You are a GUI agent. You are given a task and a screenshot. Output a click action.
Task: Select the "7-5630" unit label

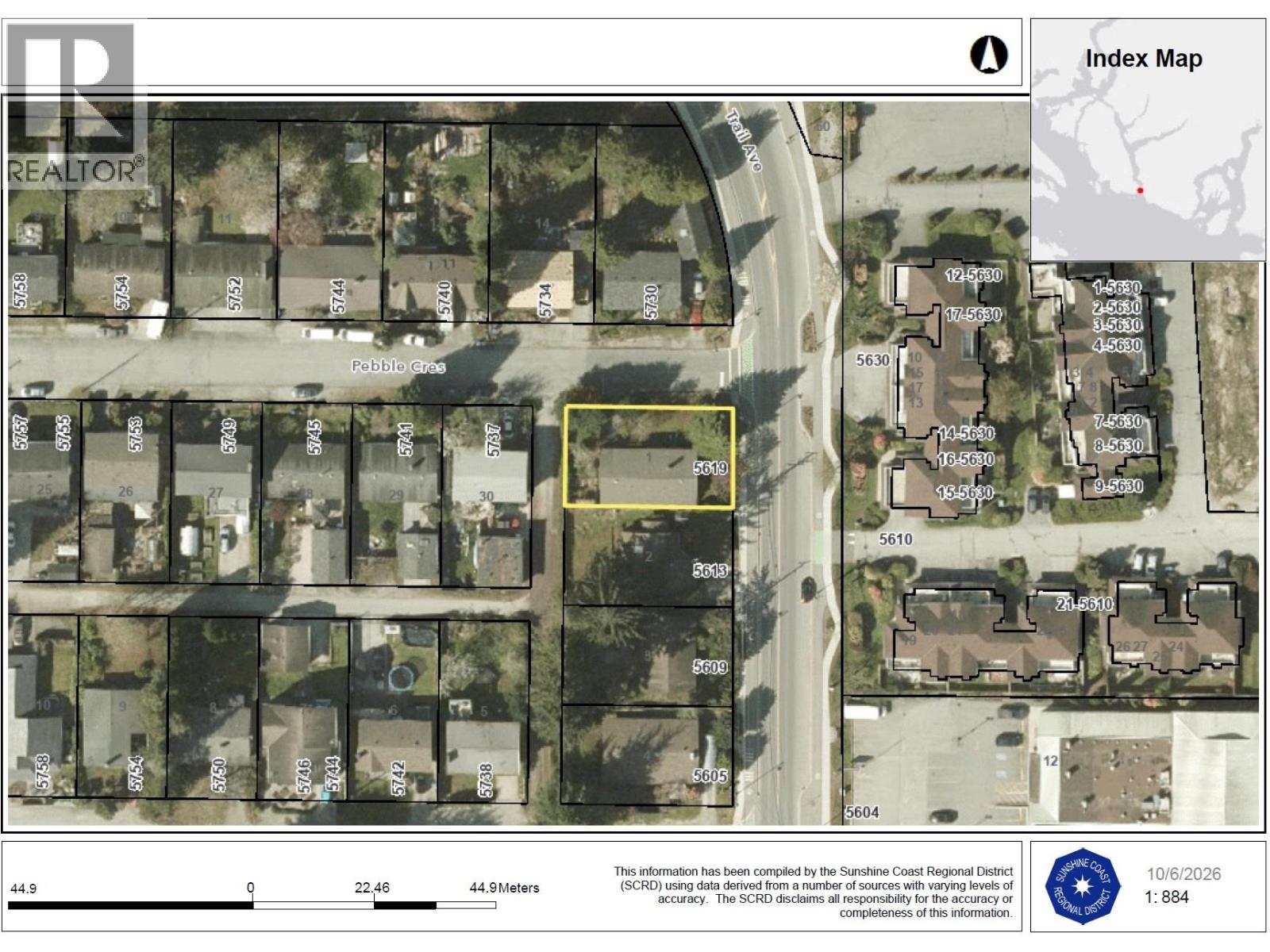(1118, 421)
